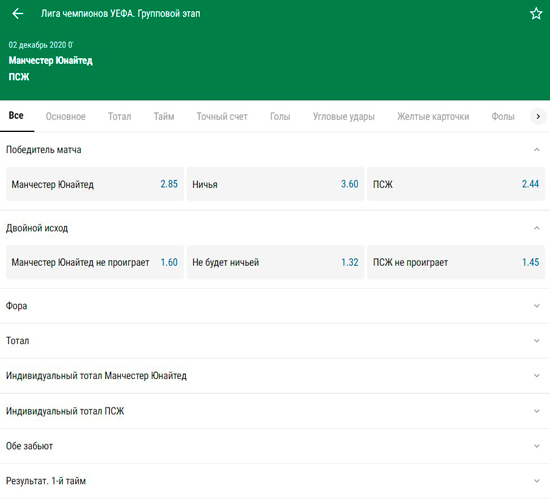550x500 pixels.
Task: Click ПСЖ team name in header
Action: point(19,77)
